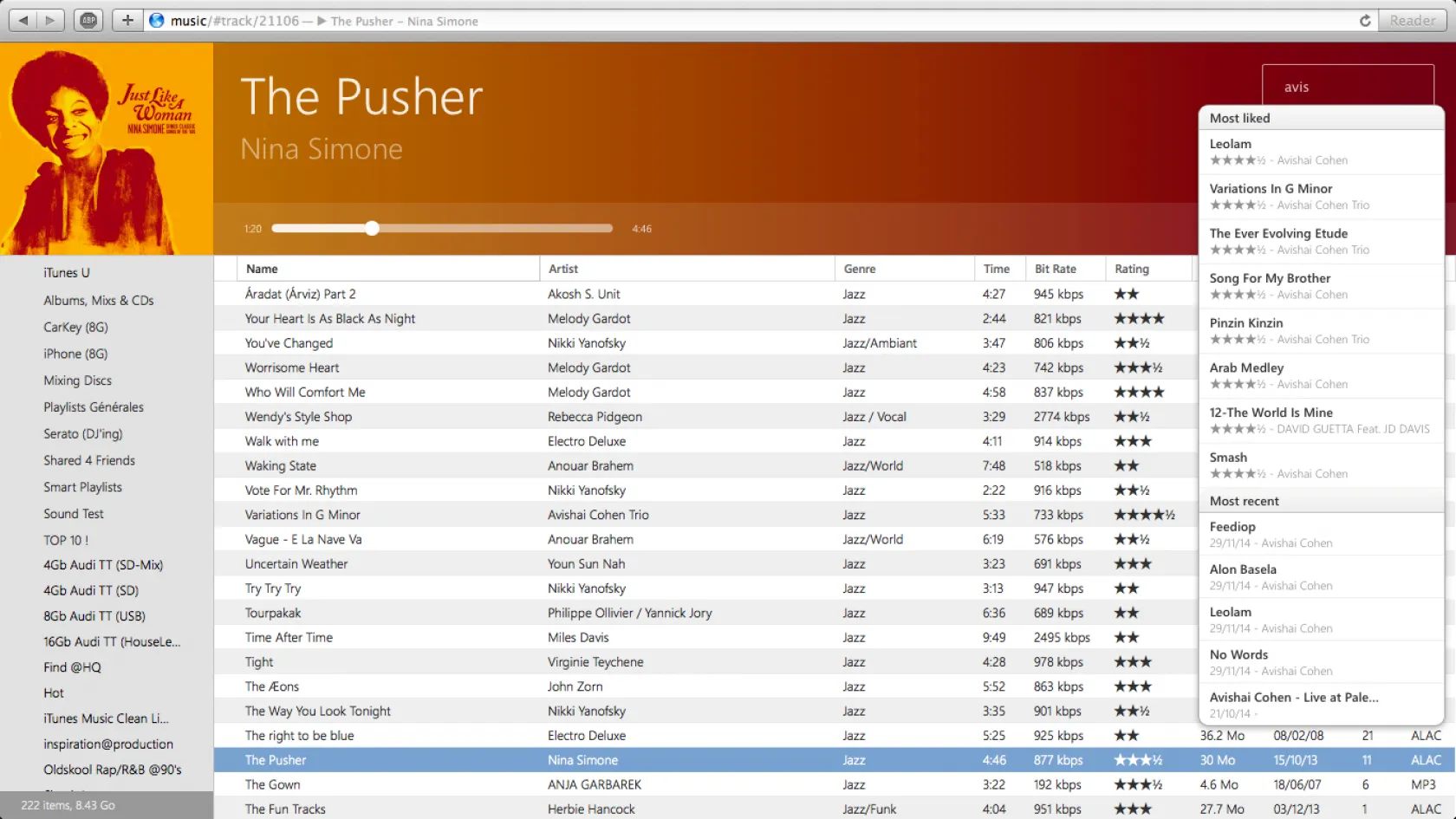Click the plus add-bookmark button
Screen dimensions: 1456x819
tap(127, 20)
